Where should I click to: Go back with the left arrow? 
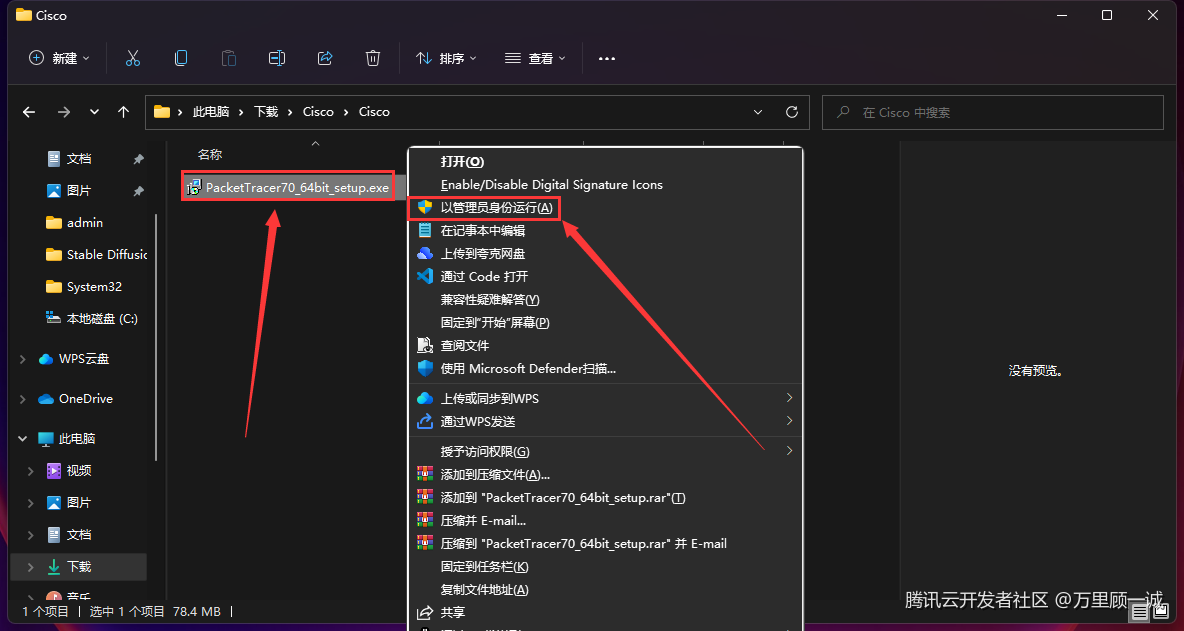click(29, 112)
